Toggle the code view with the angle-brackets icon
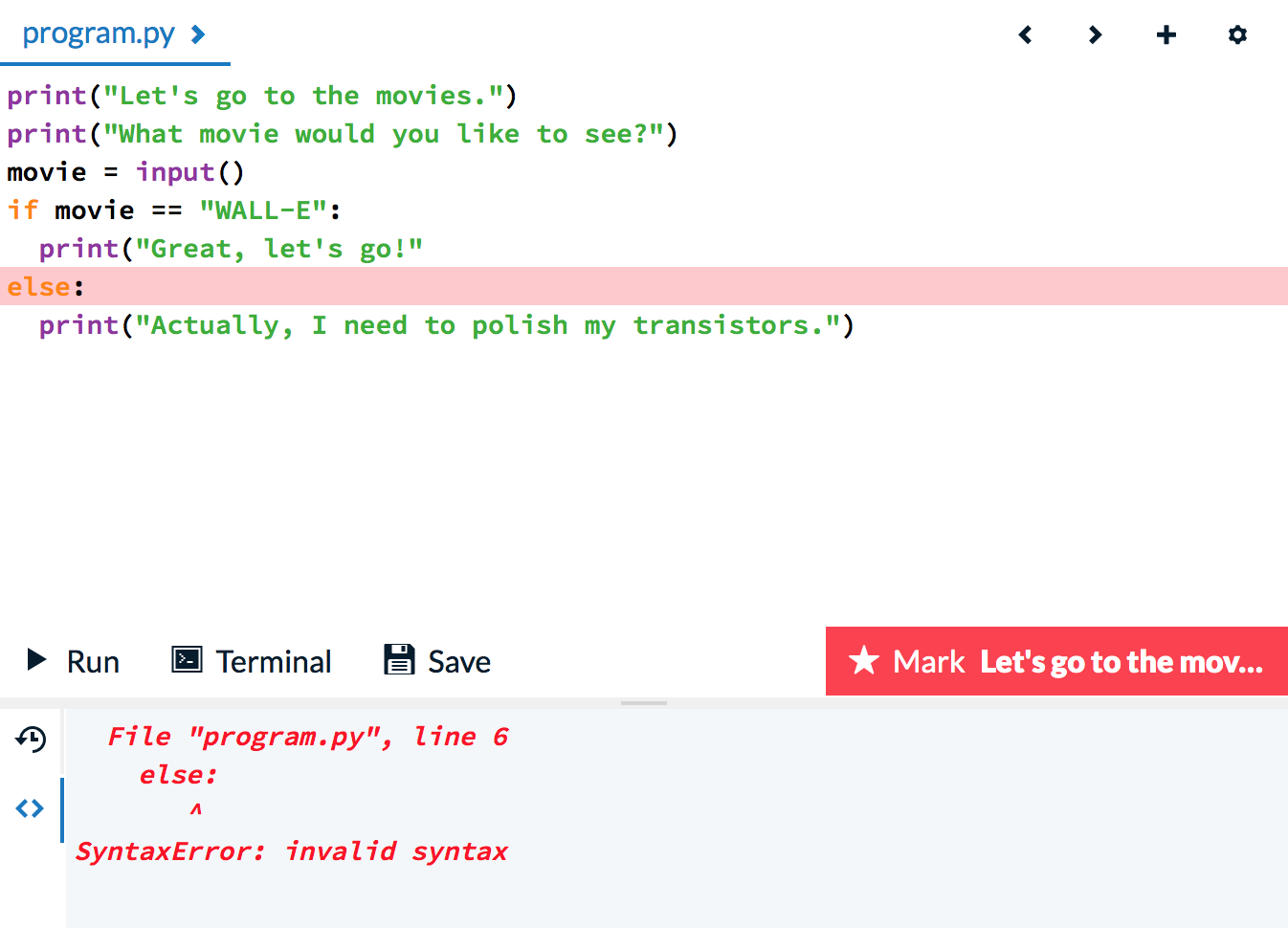 tap(29, 808)
